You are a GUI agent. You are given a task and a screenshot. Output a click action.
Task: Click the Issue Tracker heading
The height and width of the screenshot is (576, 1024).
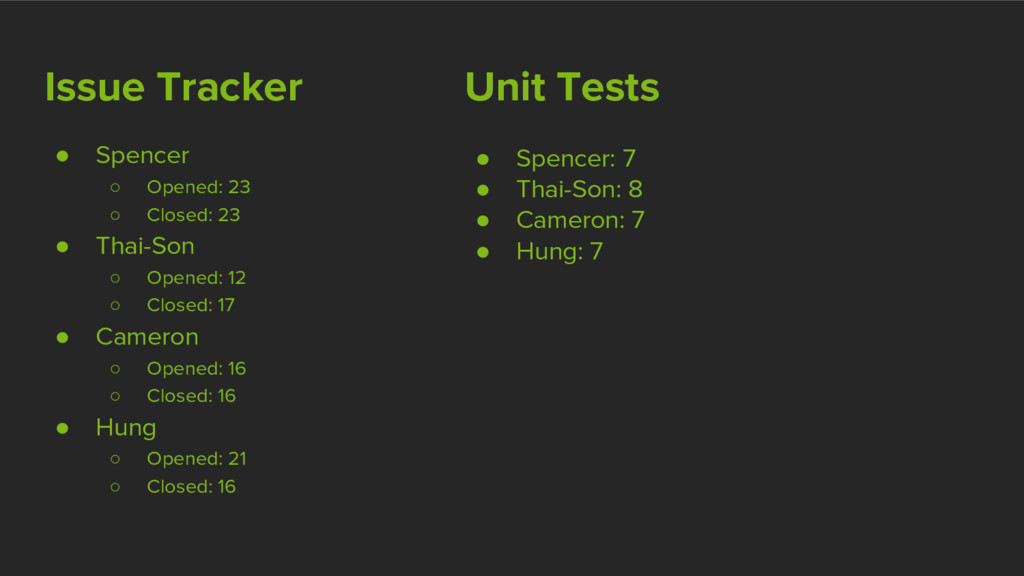tap(174, 87)
